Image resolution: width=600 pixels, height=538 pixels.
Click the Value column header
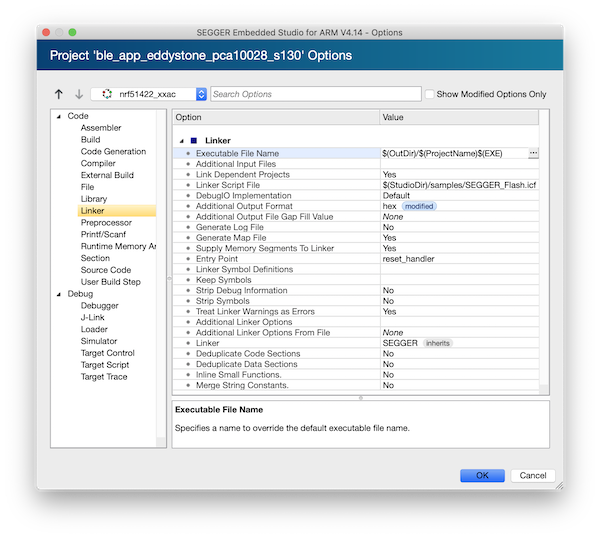point(459,117)
